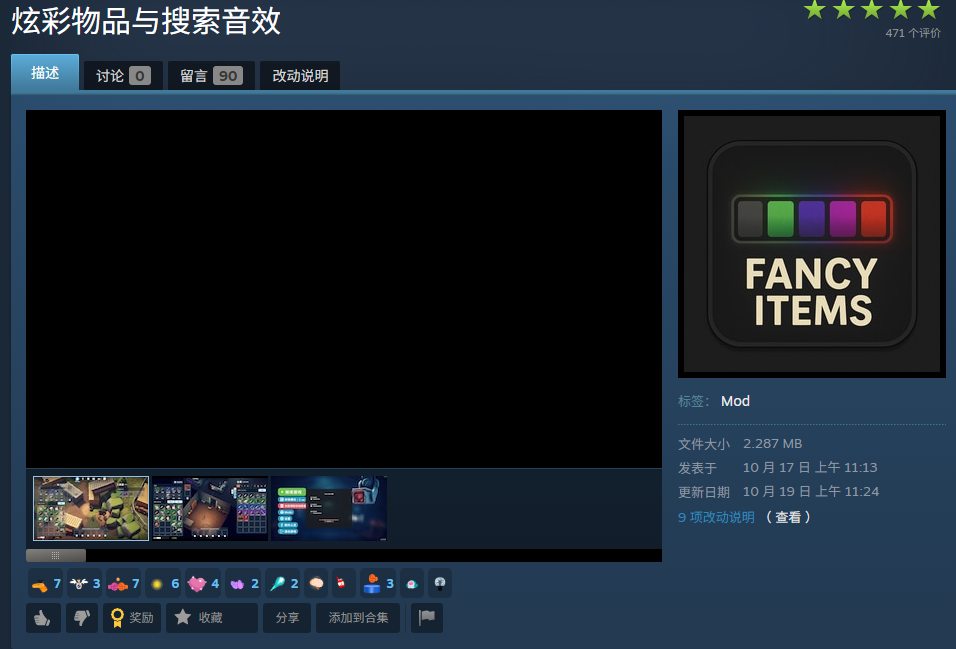
Task: Select the 描述 tab
Action: [x=44, y=73]
